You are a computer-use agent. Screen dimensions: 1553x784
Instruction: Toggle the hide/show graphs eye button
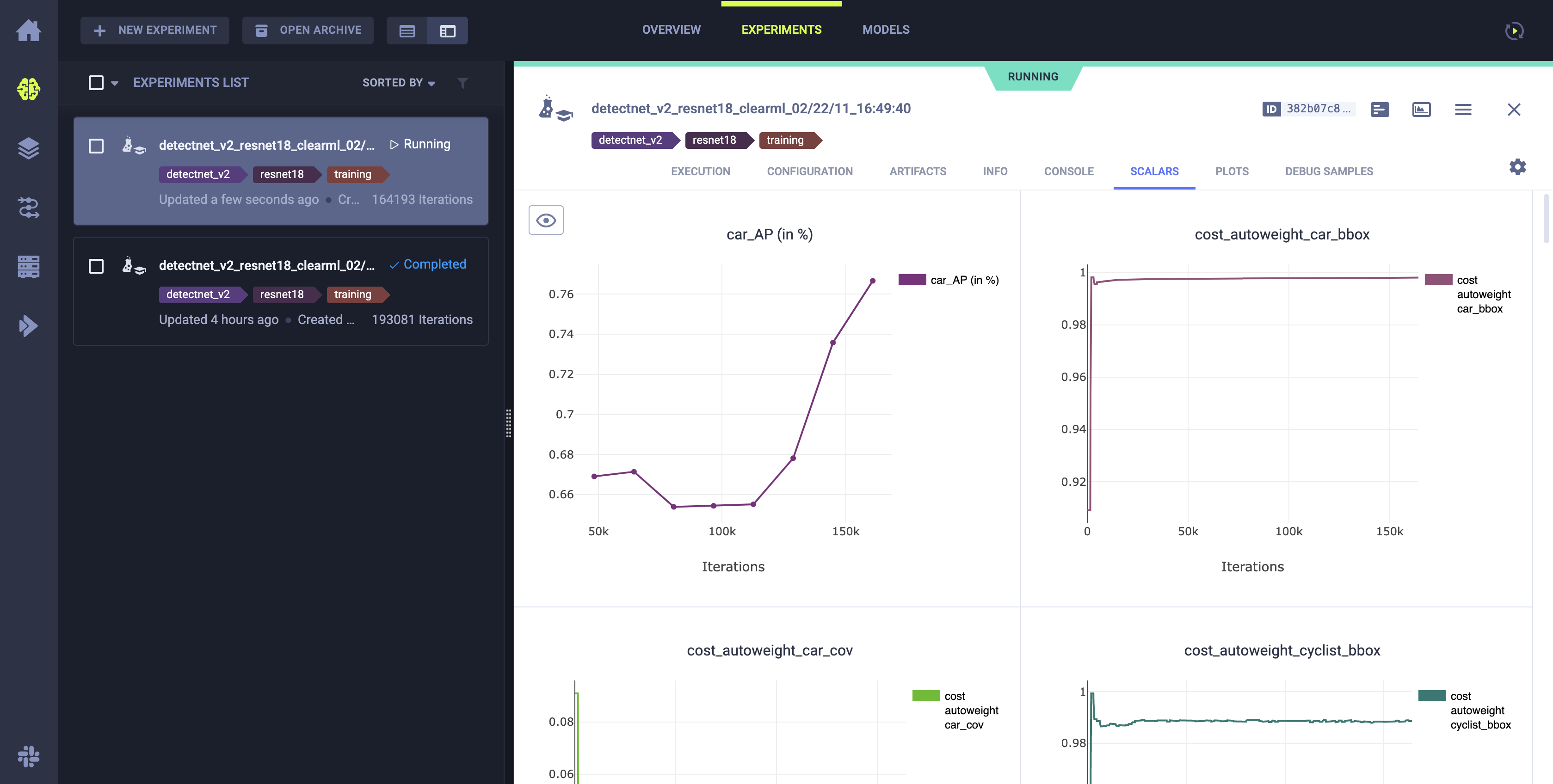[546, 220]
